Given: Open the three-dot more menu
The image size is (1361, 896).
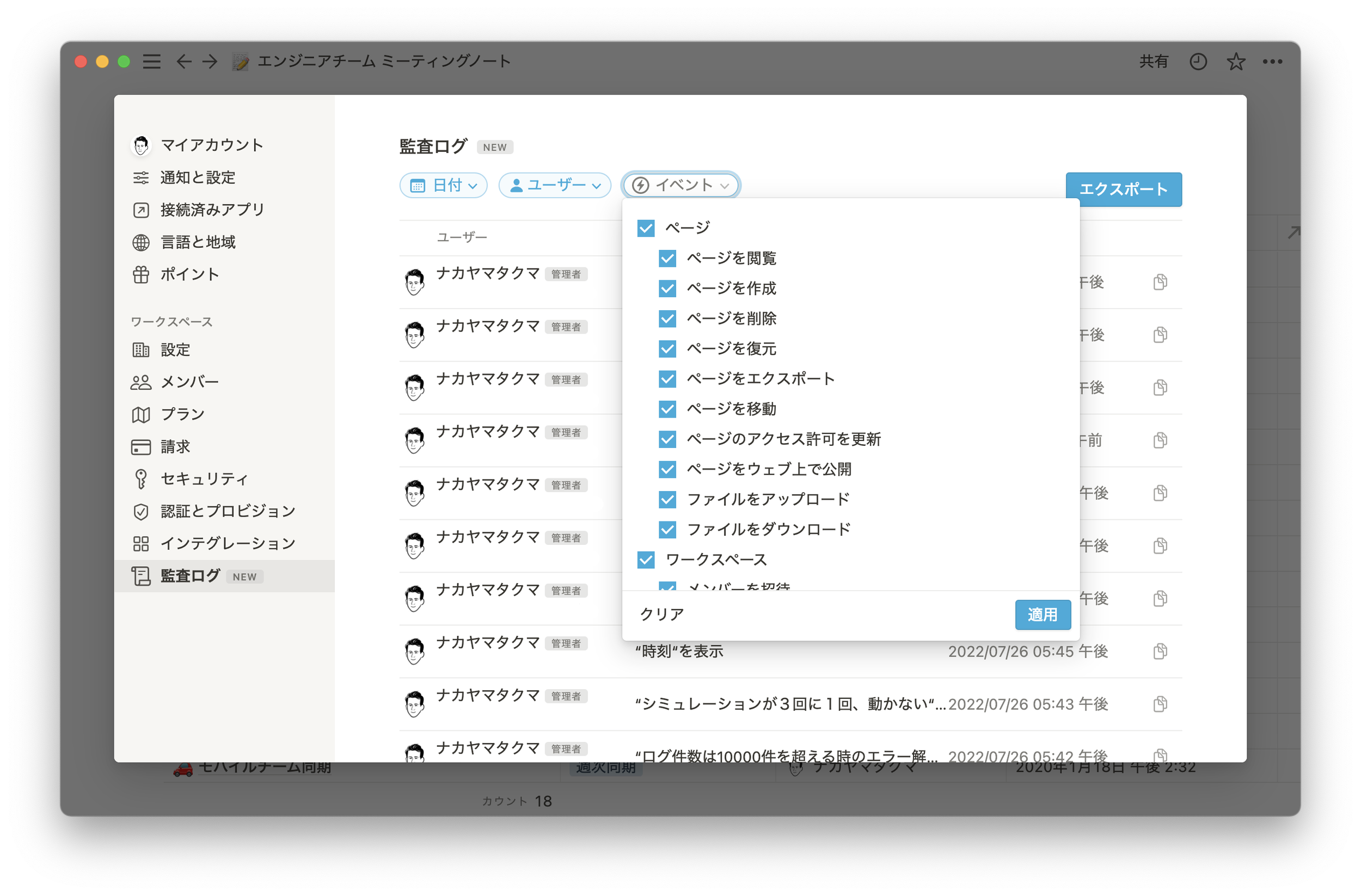Looking at the screenshot, I should 1272,61.
